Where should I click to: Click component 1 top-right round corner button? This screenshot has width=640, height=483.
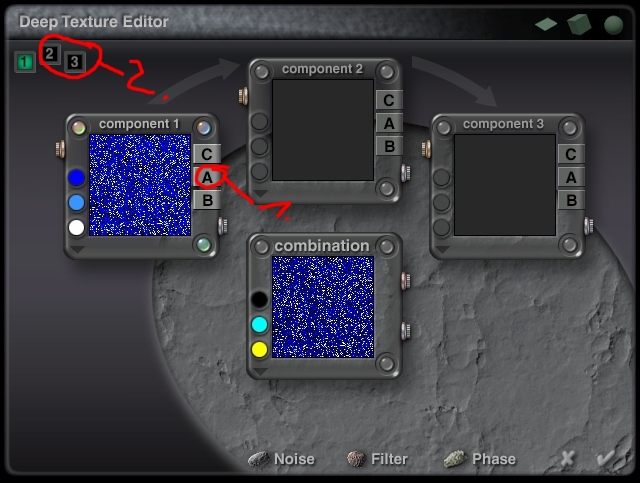[x=204, y=128]
